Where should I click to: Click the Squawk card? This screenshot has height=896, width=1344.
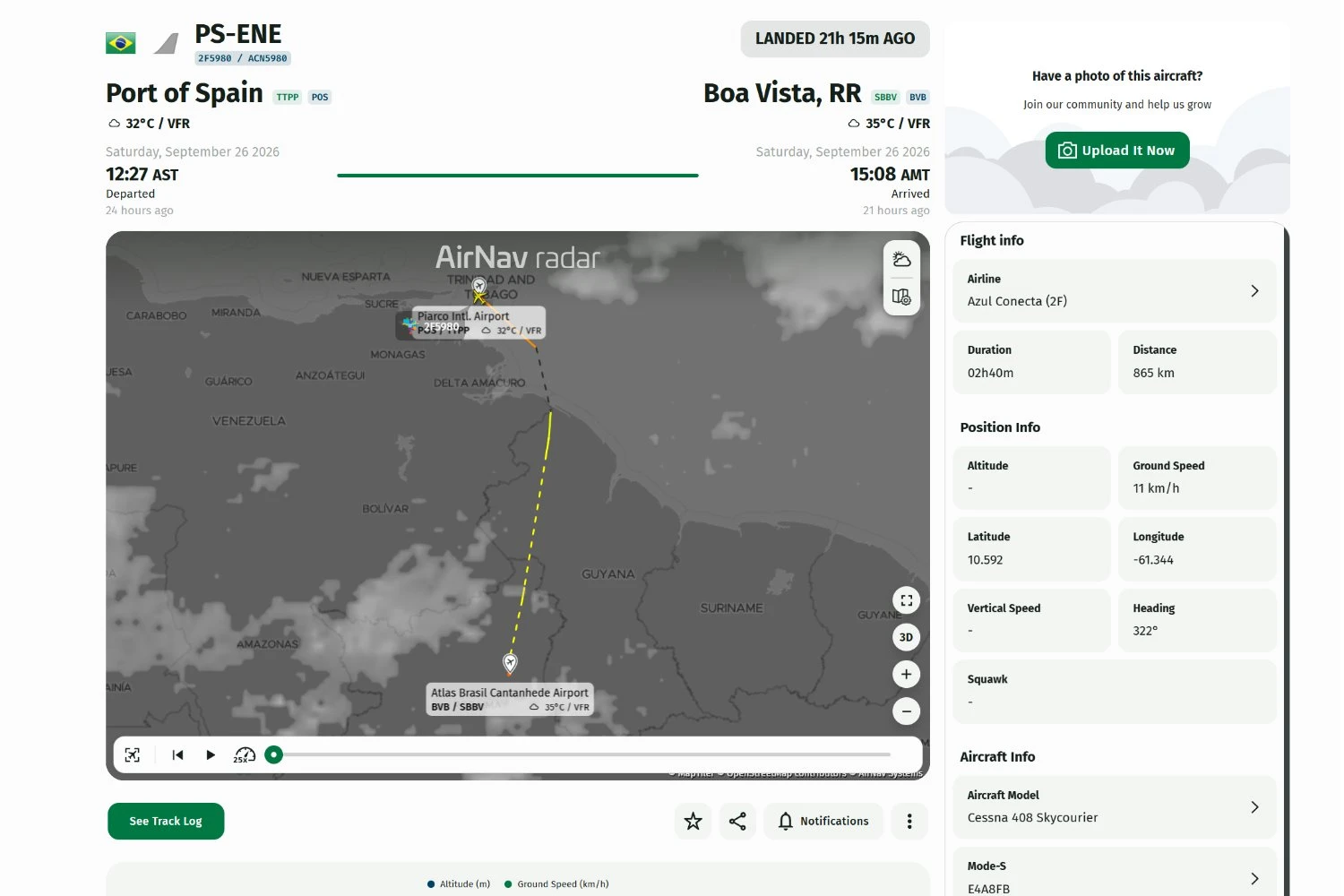point(1115,691)
